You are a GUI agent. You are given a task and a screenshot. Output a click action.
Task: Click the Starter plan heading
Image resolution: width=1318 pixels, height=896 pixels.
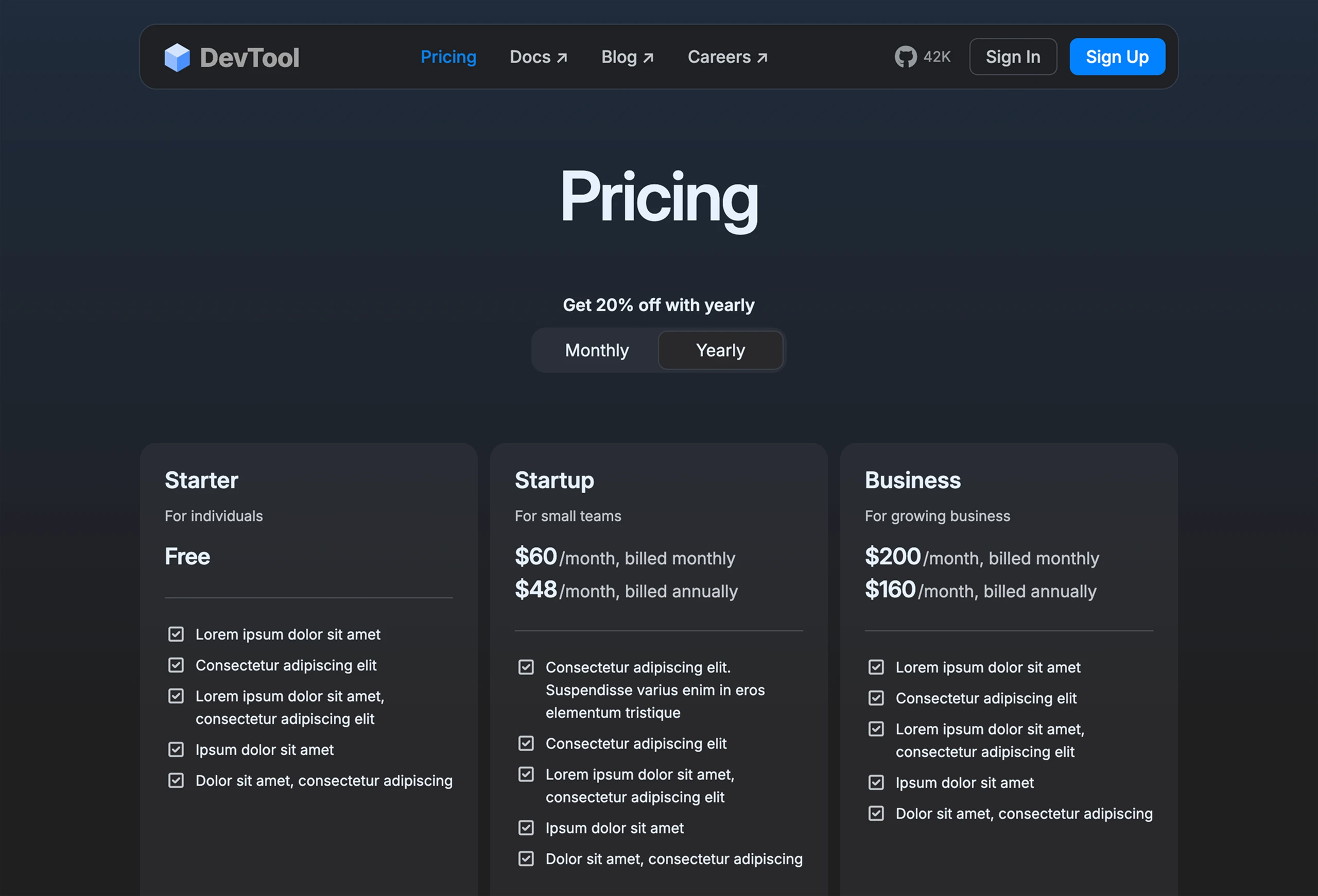point(201,480)
